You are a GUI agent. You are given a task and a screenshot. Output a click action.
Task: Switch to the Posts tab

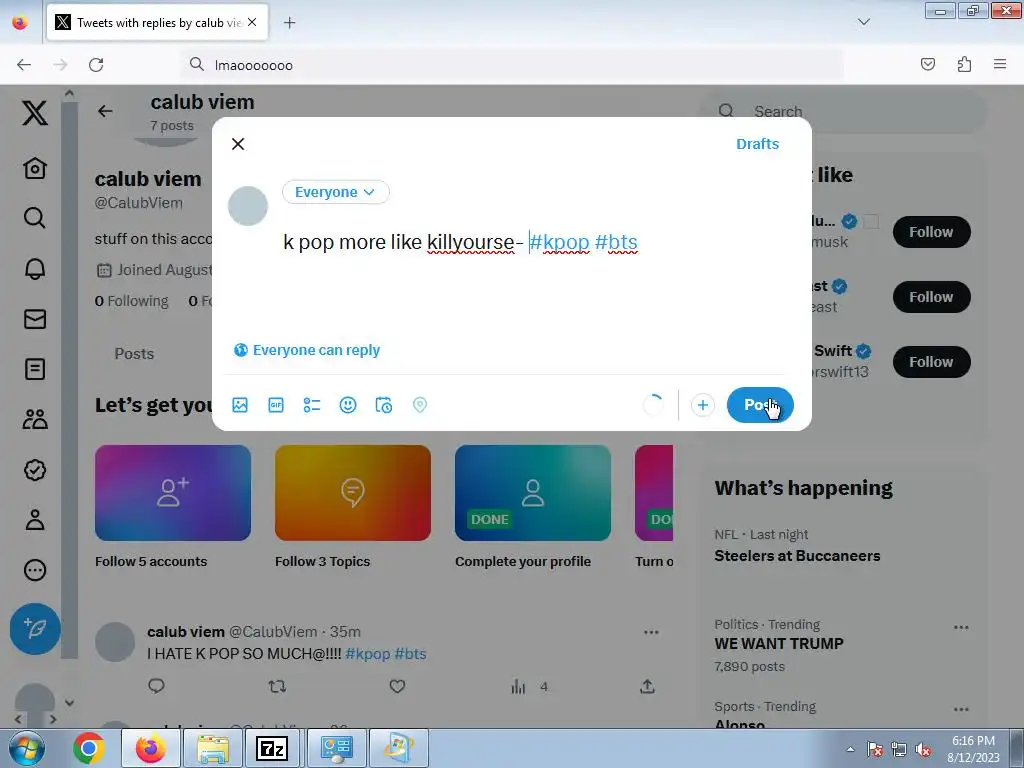[x=134, y=354]
